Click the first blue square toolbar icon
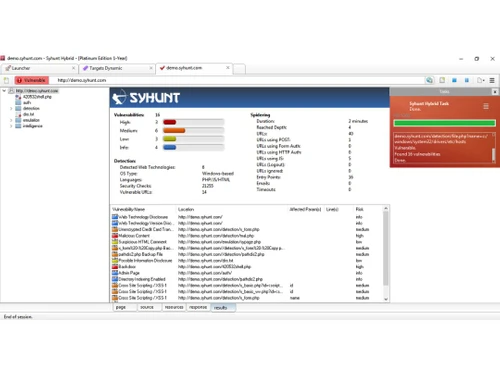Image resolution: width=500 pixels, height=375 pixels. (x=454, y=80)
